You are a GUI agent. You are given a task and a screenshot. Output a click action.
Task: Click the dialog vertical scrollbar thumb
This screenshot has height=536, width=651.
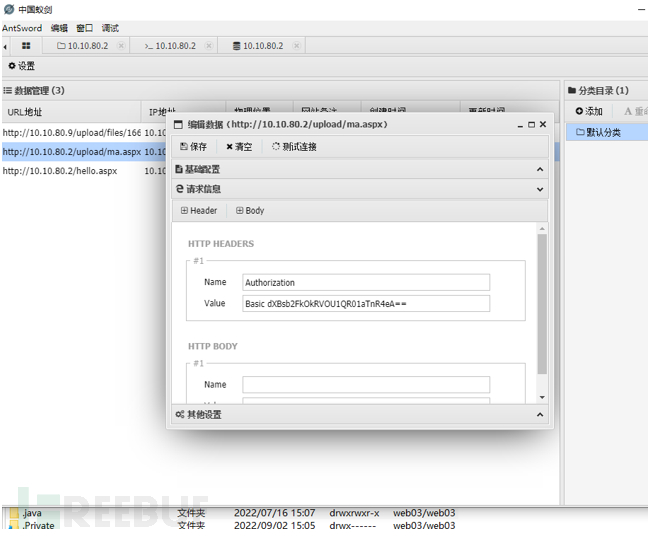tap(542, 304)
